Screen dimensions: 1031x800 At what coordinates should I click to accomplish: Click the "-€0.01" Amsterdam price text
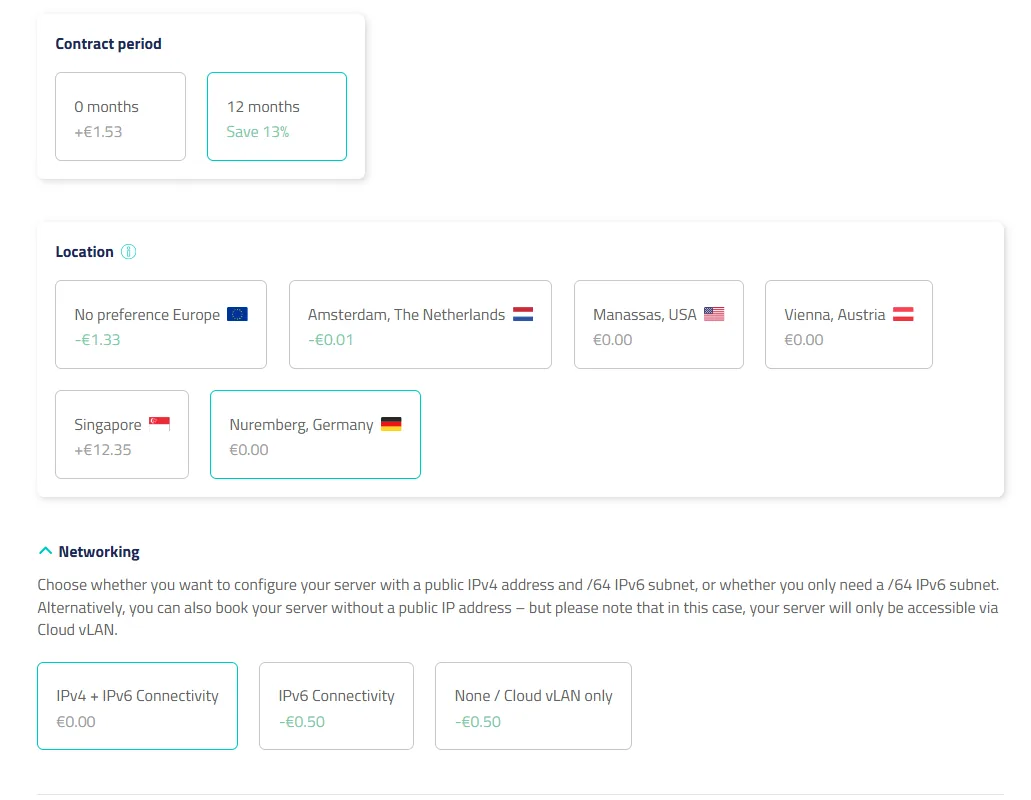[331, 340]
